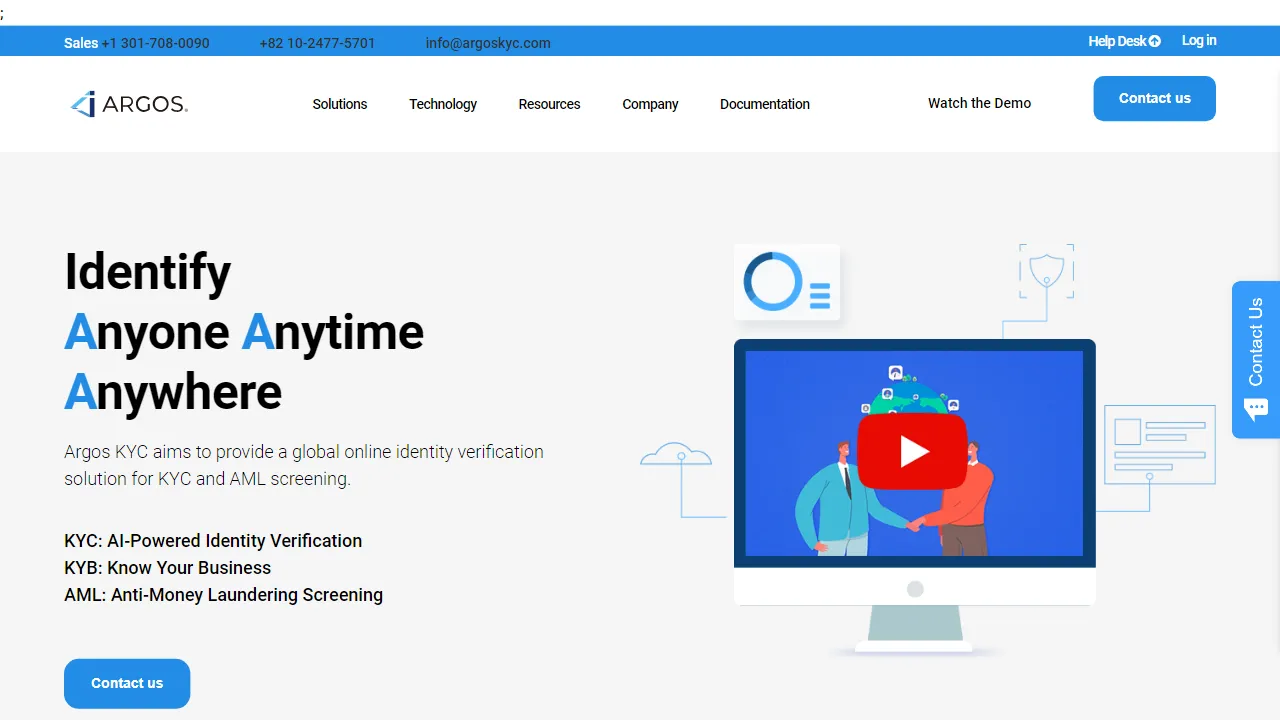This screenshot has width=1280, height=720.
Task: Click Watch the Demo link
Action: pyautogui.click(x=979, y=103)
